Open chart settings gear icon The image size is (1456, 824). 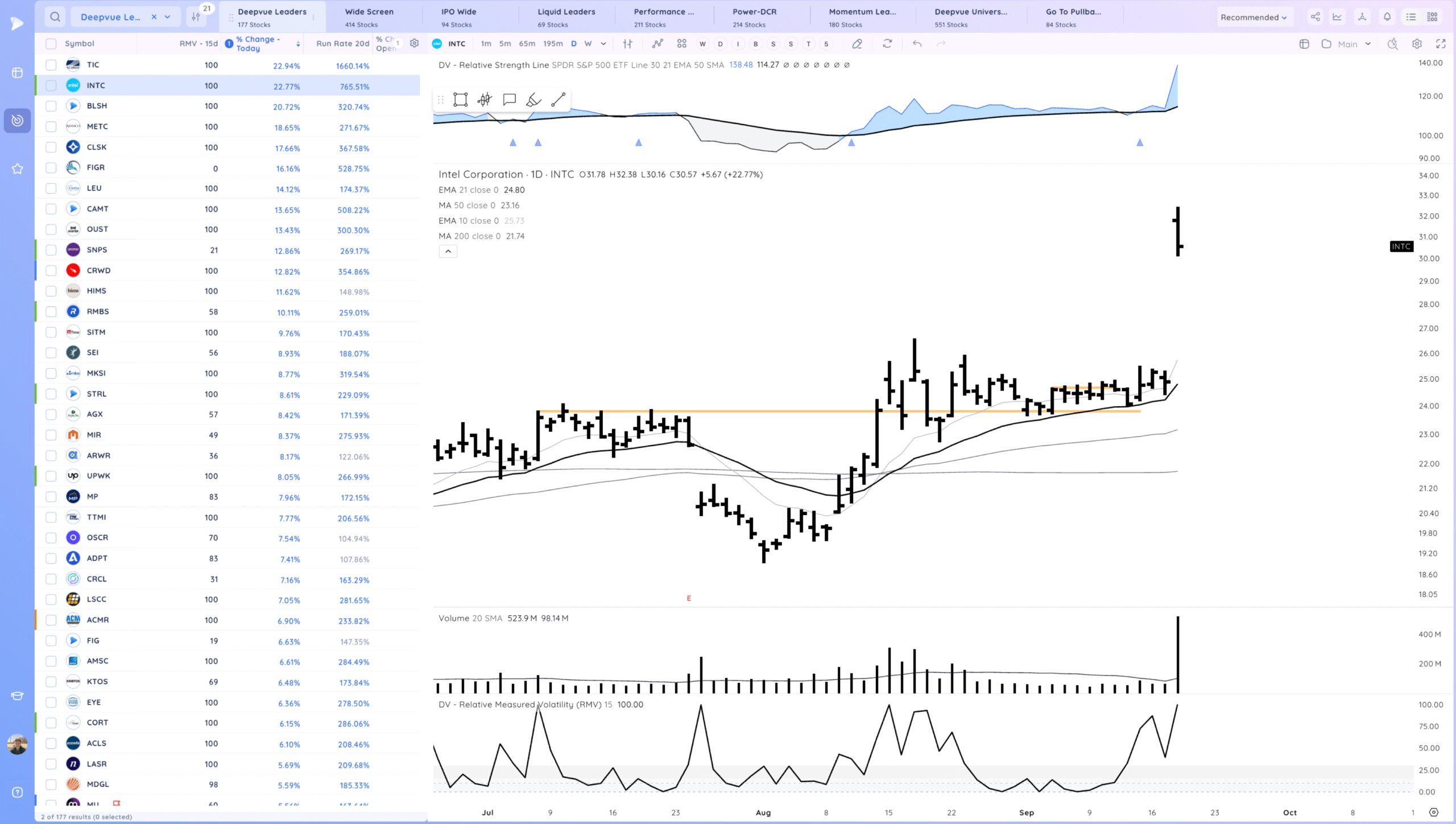pos(1417,44)
